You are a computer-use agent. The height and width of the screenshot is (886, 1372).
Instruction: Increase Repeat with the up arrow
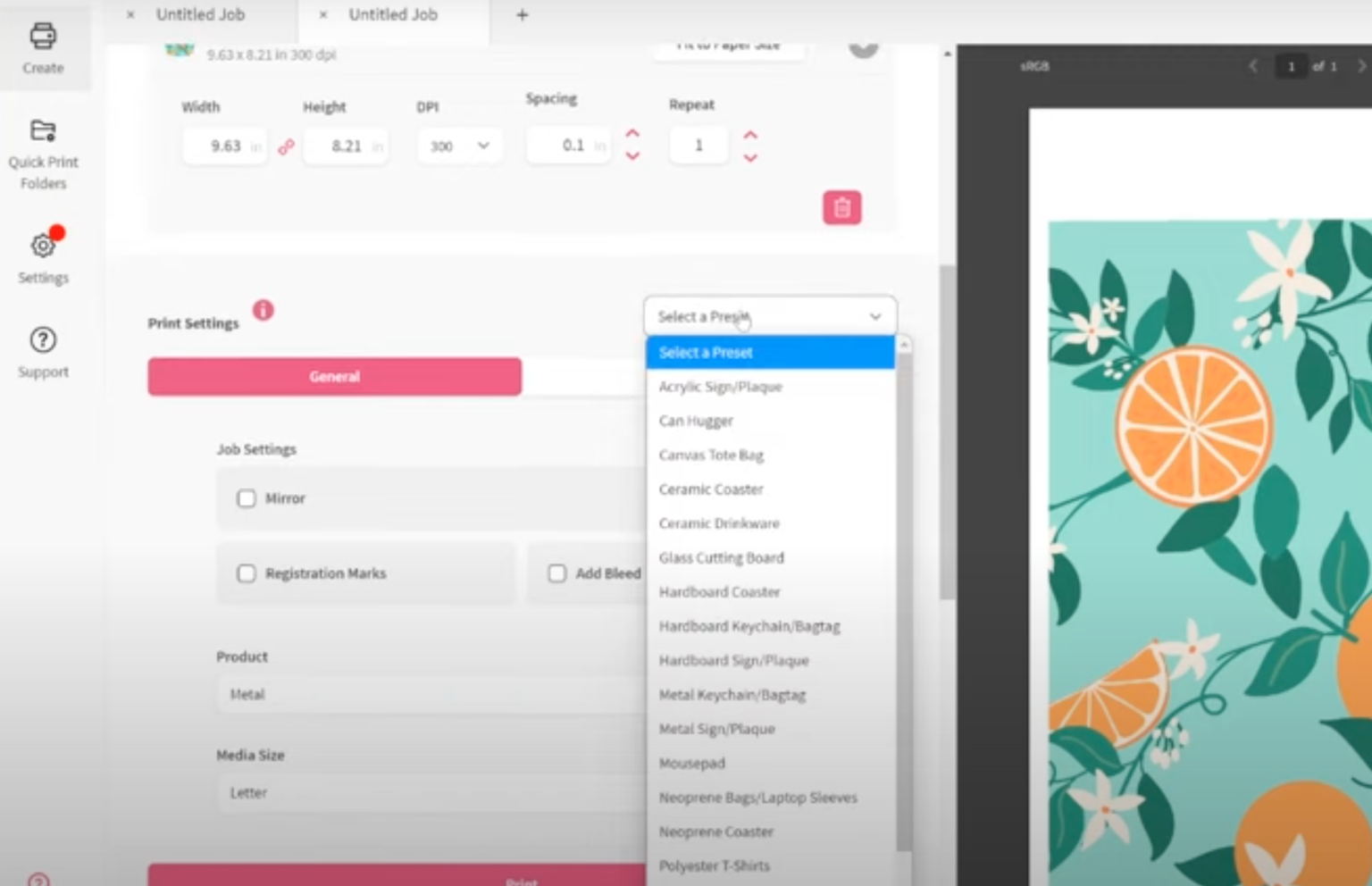coord(750,134)
